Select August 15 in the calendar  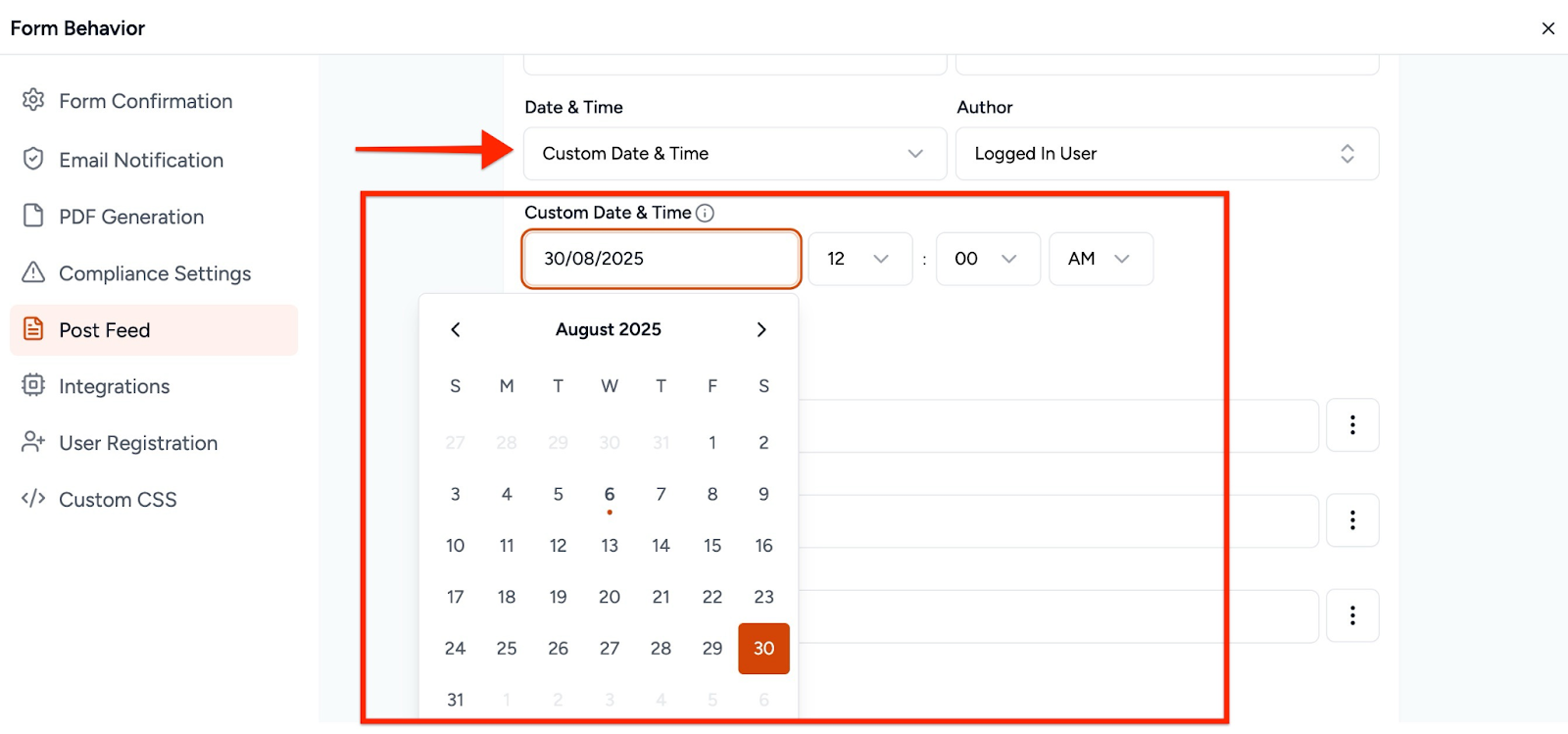[712, 546]
